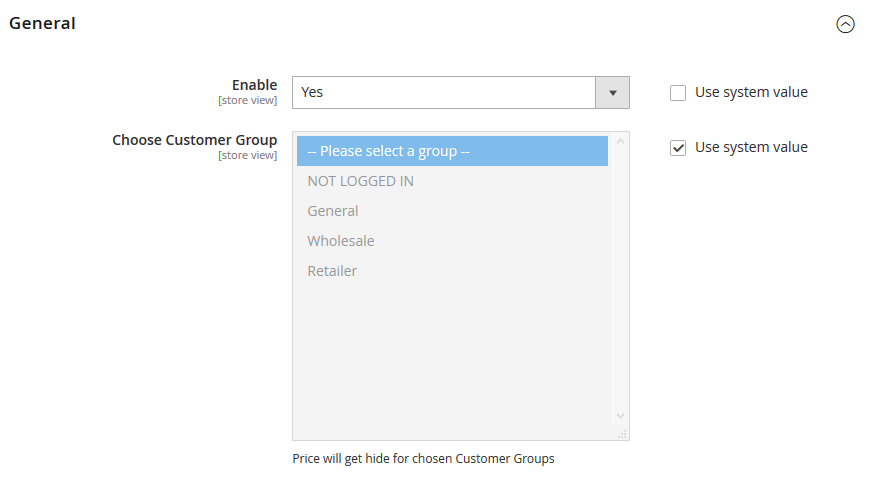Click the Enable dropdown arrow button
The image size is (874, 478).
[612, 92]
